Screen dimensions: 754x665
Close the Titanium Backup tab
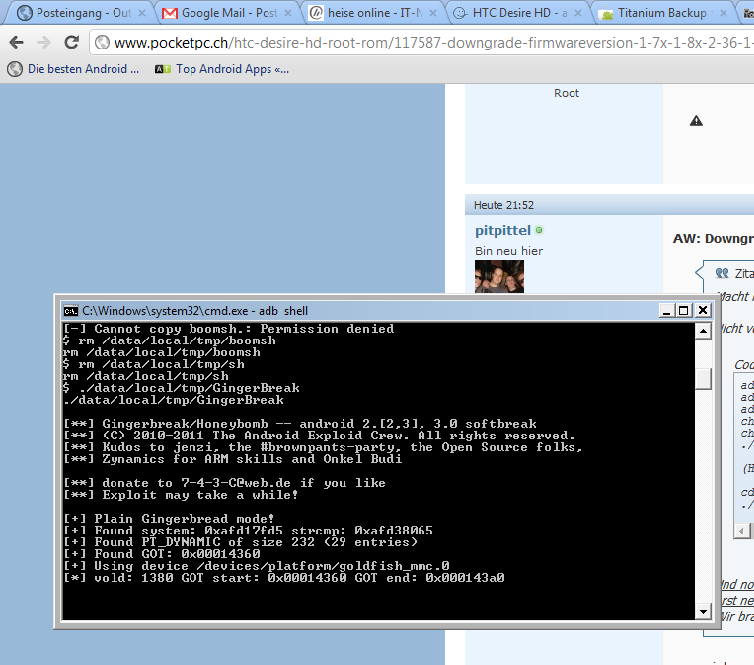(724, 13)
